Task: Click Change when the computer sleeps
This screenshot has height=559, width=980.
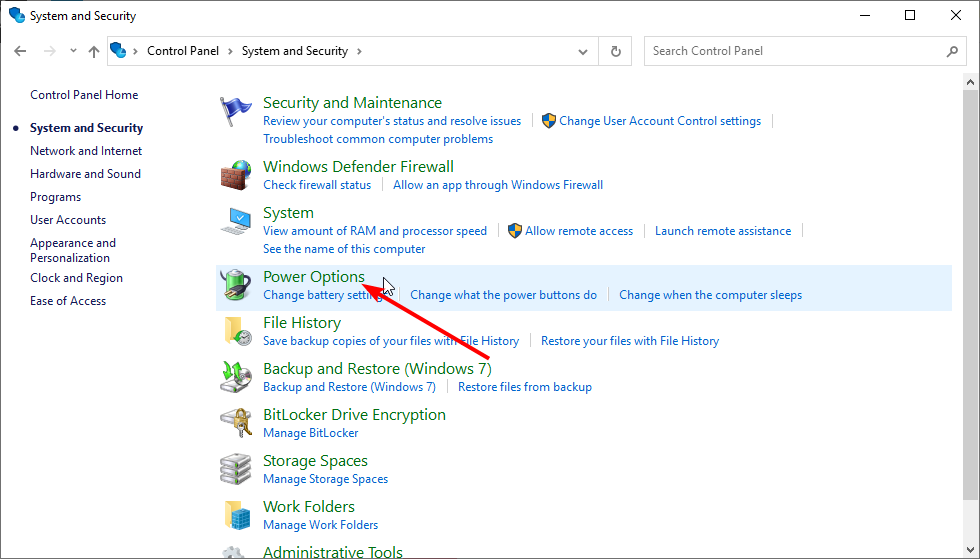Action: click(711, 295)
